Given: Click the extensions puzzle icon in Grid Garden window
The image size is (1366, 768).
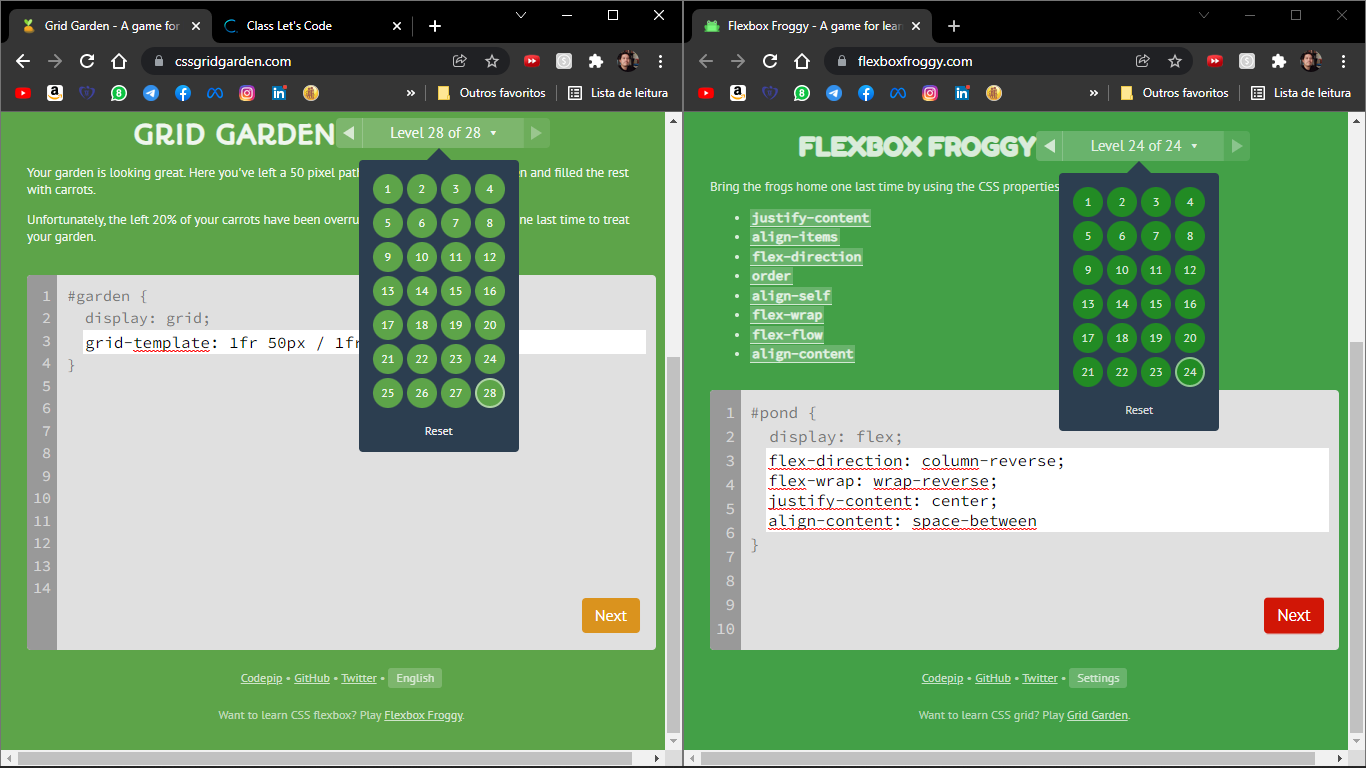Looking at the screenshot, I should [x=596, y=61].
